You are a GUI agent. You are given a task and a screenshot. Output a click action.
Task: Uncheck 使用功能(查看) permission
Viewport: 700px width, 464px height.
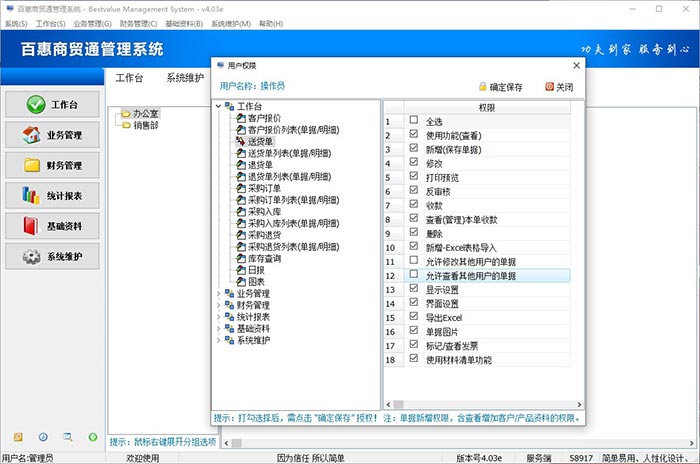coord(414,134)
